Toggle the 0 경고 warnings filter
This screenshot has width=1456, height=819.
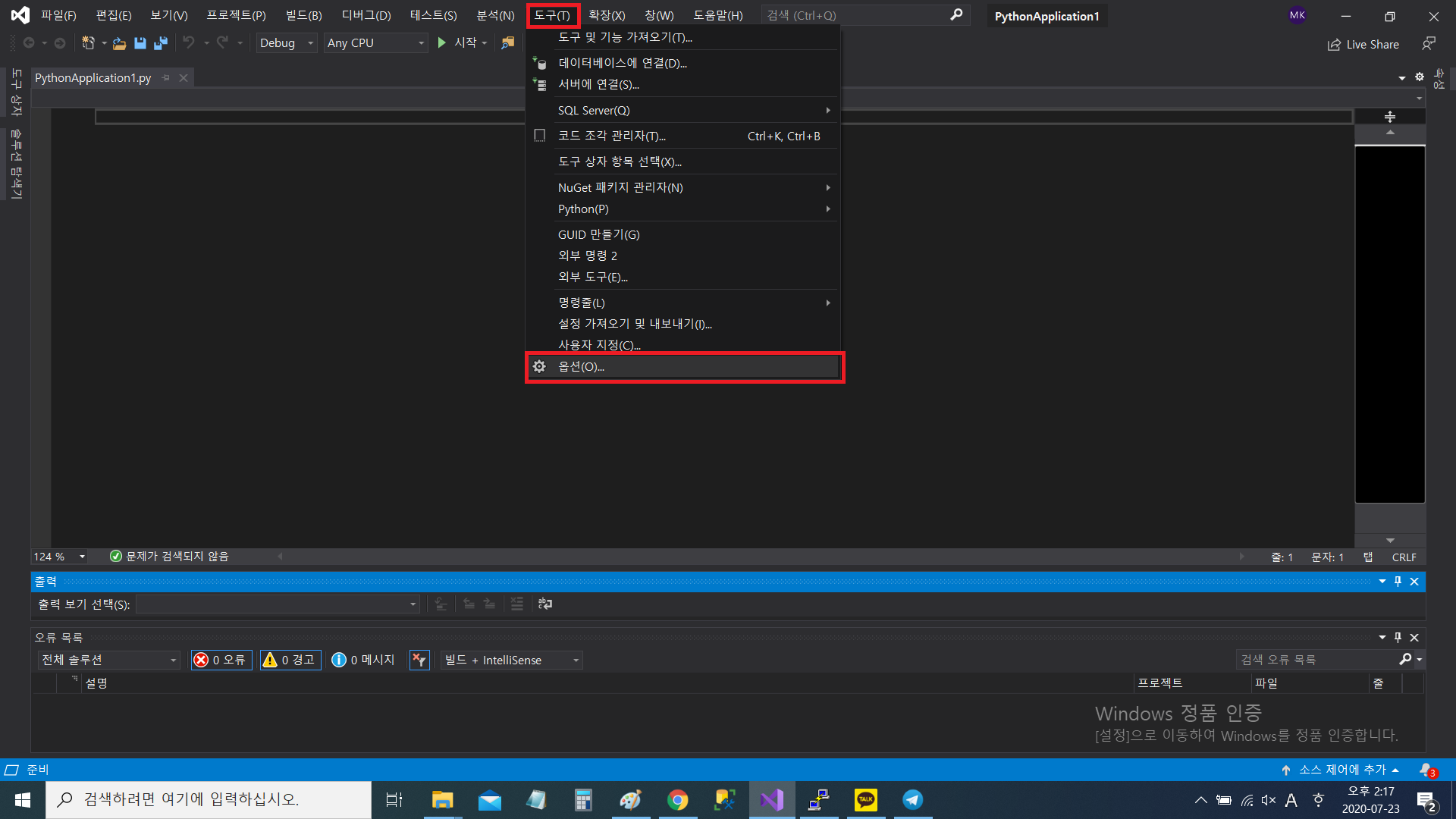pos(290,660)
